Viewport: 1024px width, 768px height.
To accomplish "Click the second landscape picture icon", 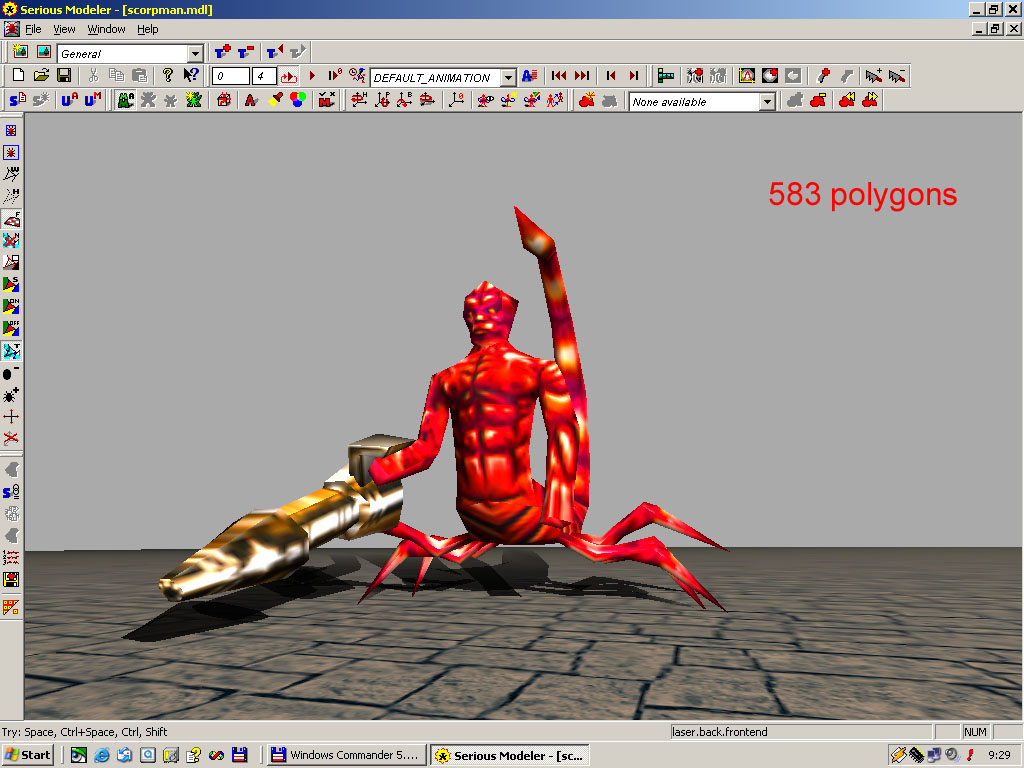I will [44, 52].
